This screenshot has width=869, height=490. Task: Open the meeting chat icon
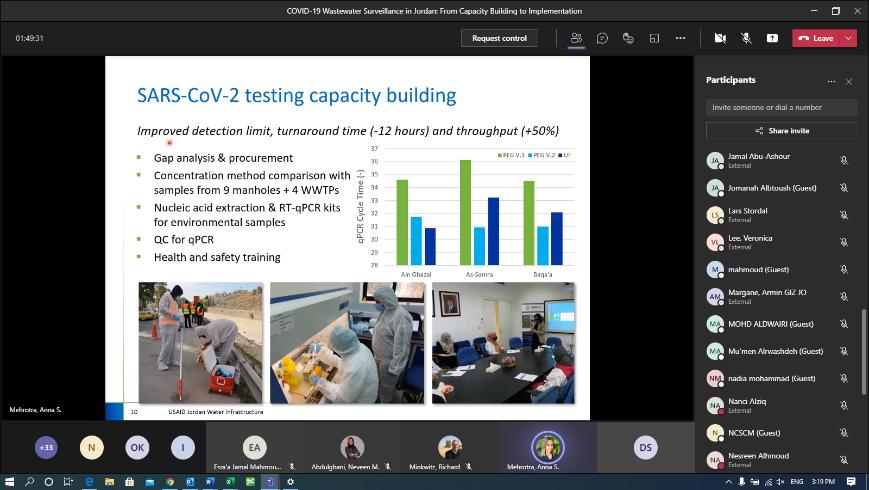[x=602, y=38]
